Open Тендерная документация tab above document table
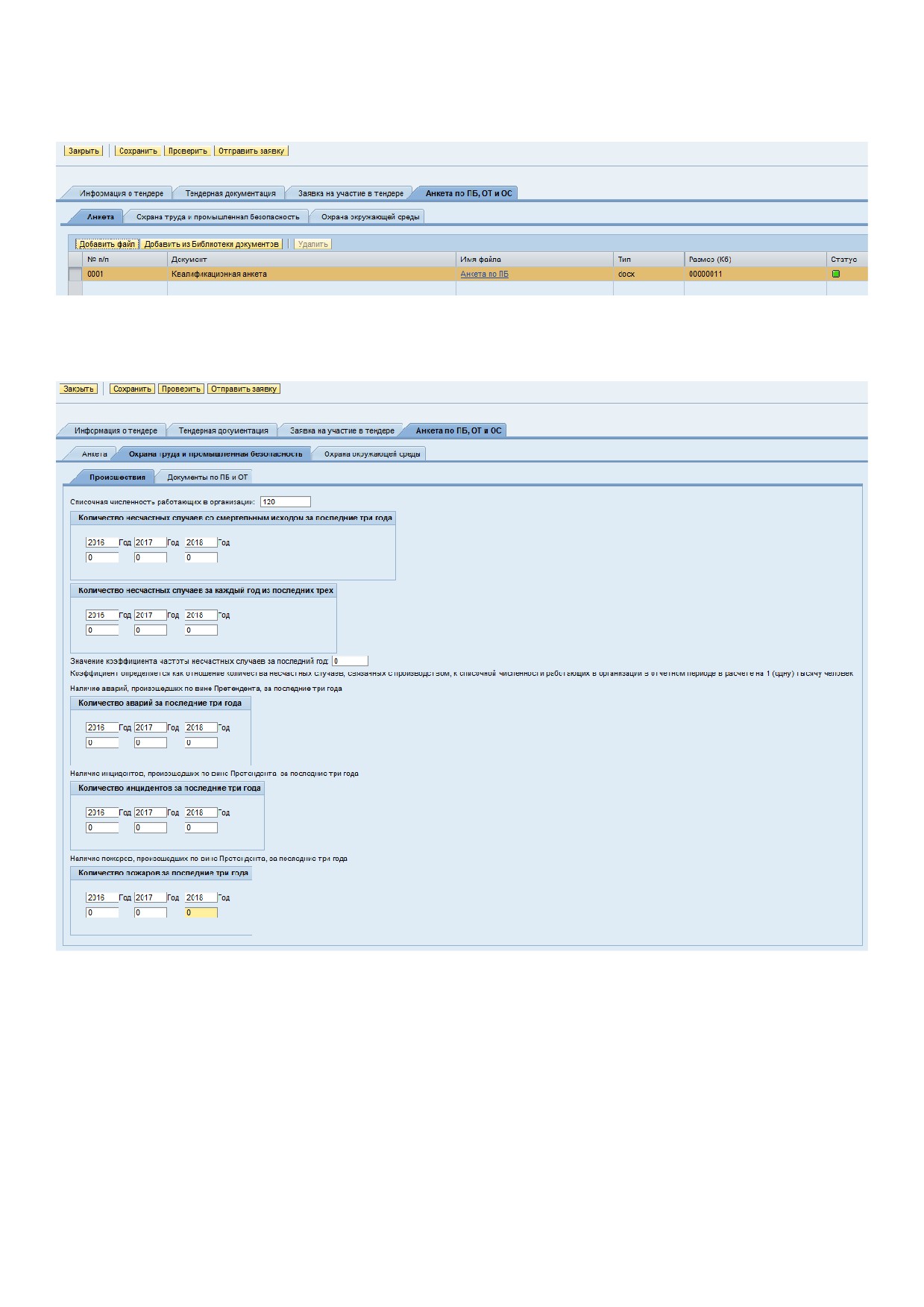The width and height of the screenshot is (924, 1307). [230, 193]
